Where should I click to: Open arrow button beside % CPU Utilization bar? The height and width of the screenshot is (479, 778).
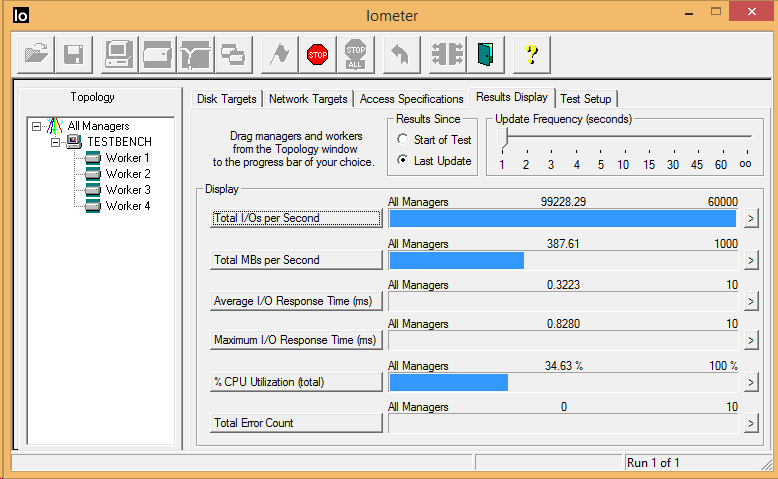(x=751, y=382)
